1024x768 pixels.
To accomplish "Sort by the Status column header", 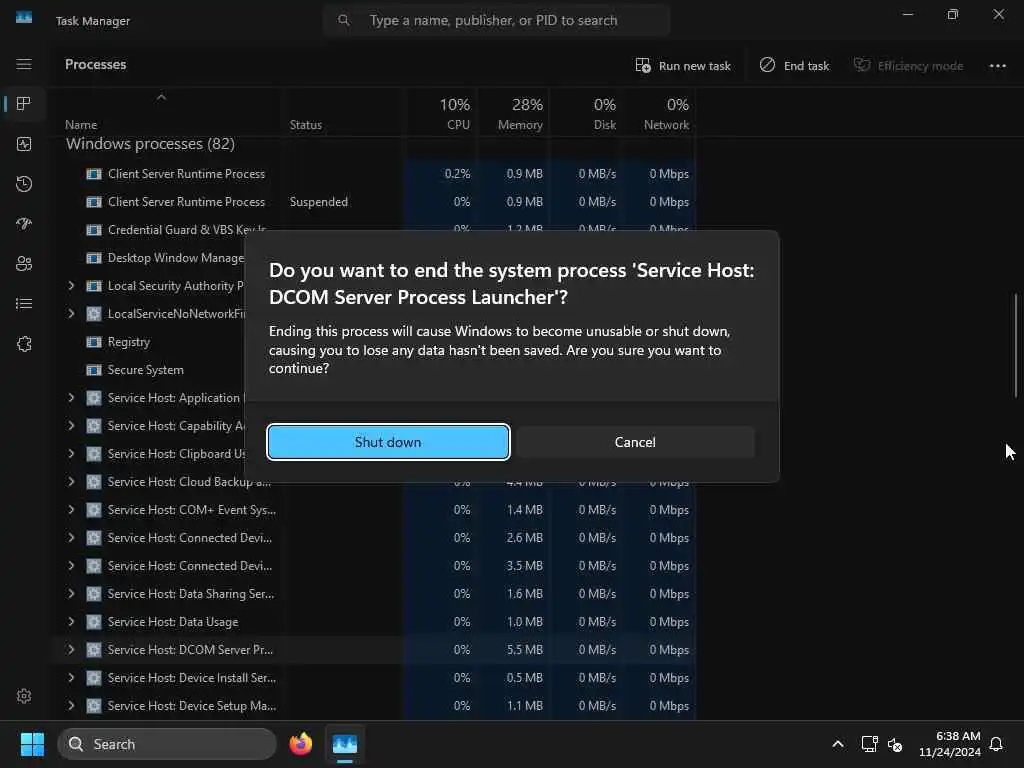I will point(306,124).
